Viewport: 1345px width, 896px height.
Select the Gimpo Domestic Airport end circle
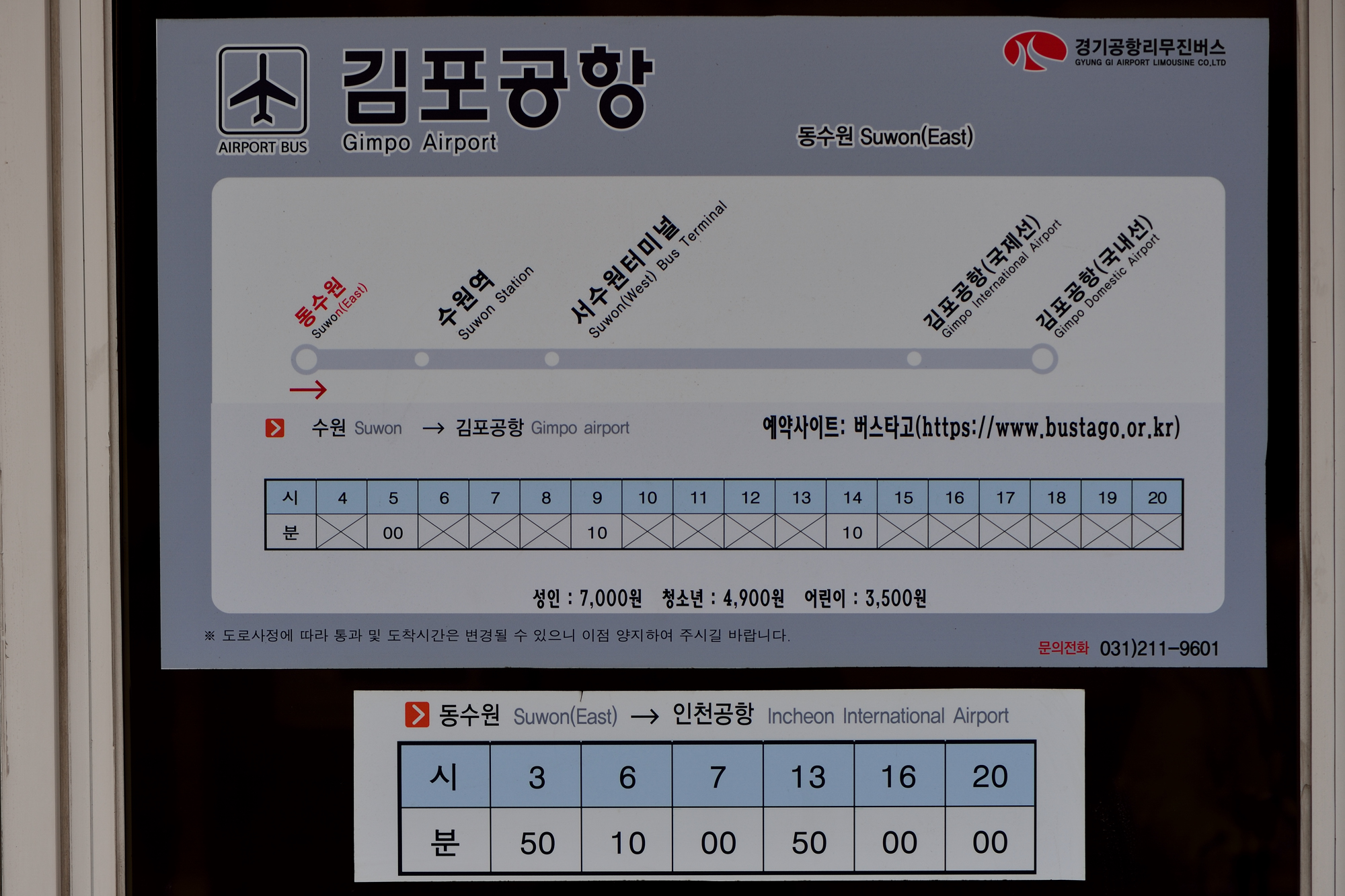(1043, 359)
